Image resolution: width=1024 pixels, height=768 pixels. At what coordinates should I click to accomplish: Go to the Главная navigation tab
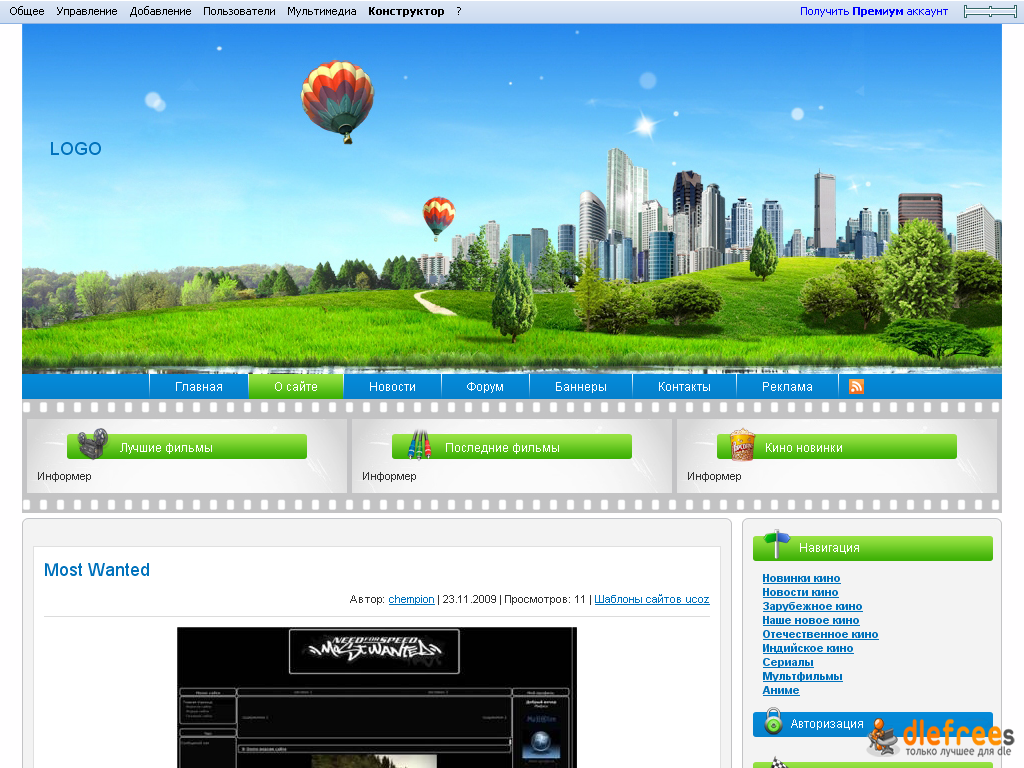(199, 387)
